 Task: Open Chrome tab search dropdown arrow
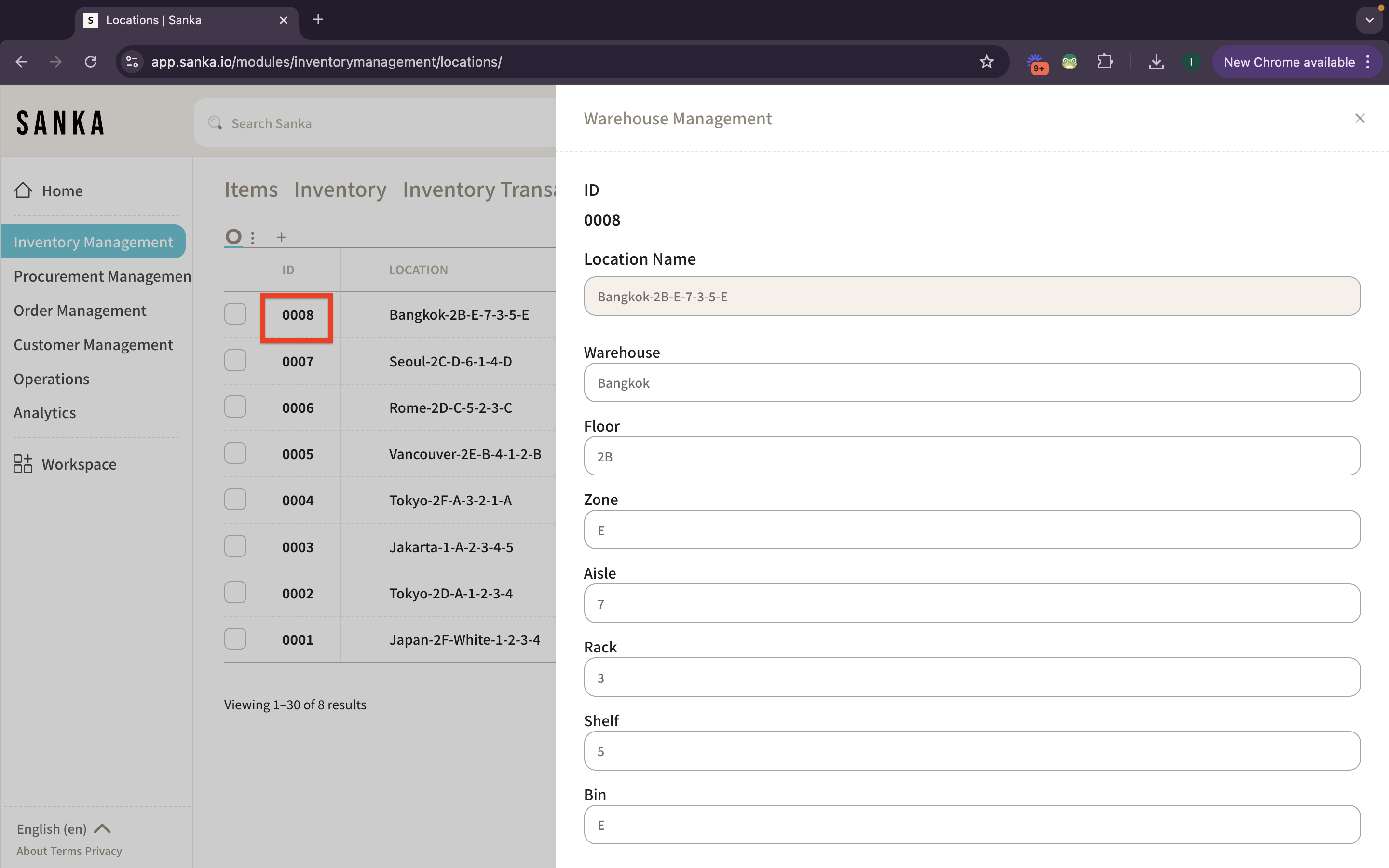click(x=1370, y=20)
